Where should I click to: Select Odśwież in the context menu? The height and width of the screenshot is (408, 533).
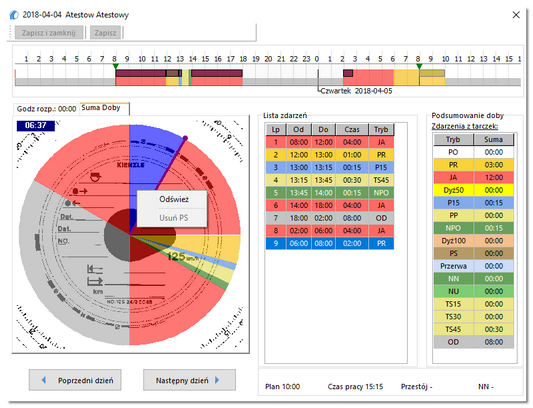click(x=174, y=199)
